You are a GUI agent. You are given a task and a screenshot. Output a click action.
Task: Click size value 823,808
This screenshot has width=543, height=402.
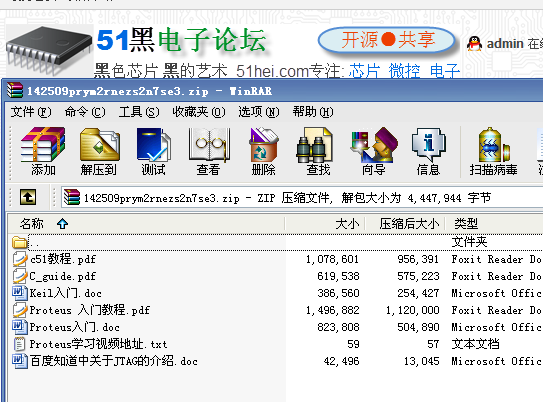click(338, 327)
